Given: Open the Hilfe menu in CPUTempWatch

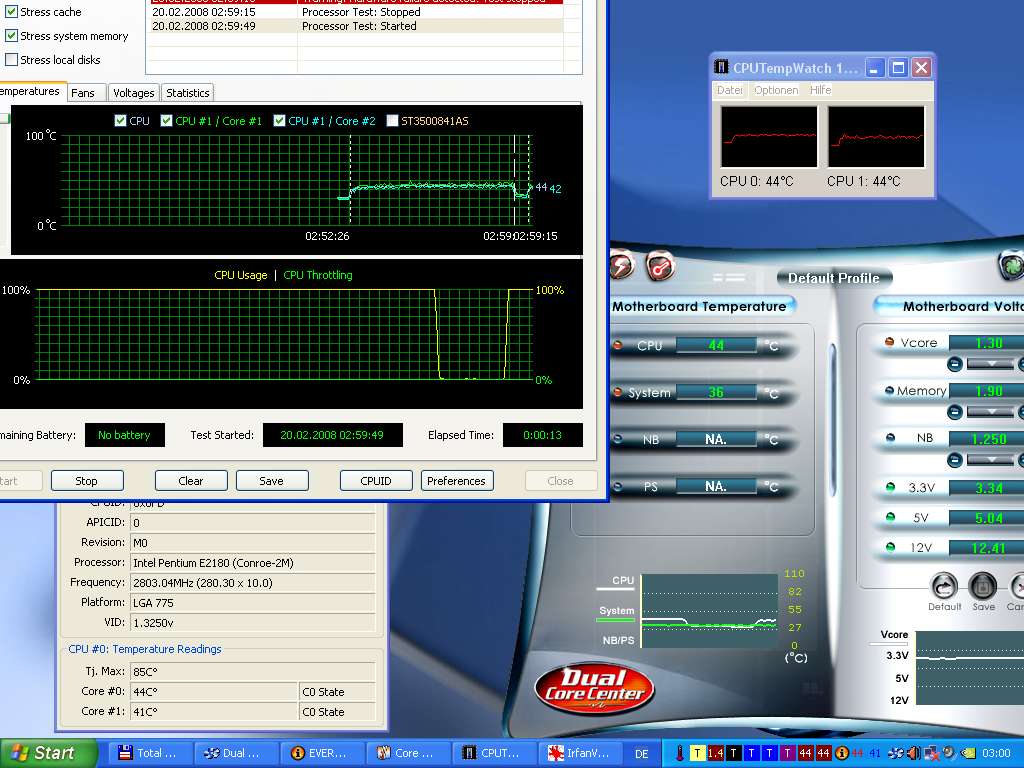Looking at the screenshot, I should 820,90.
